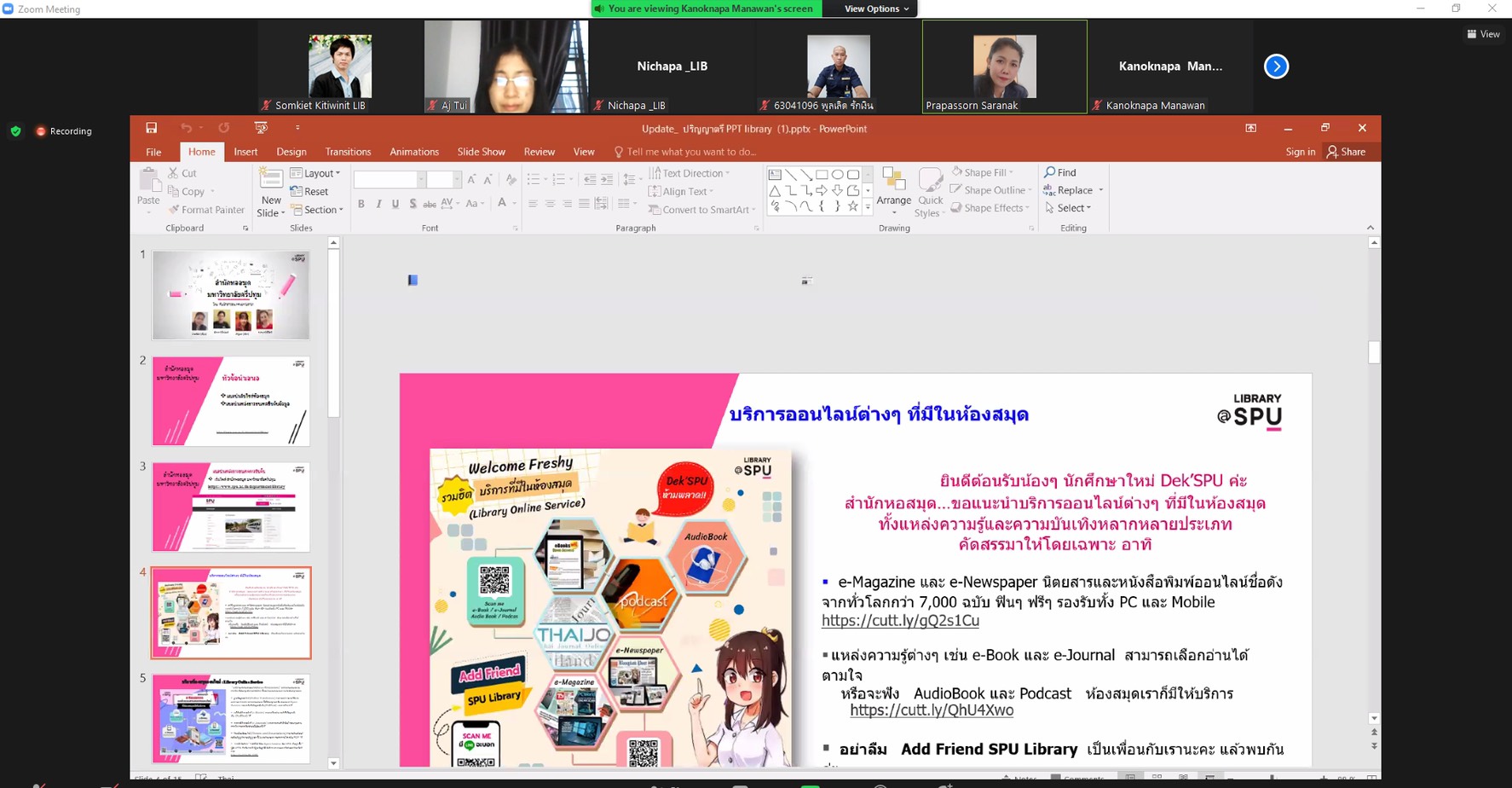The height and width of the screenshot is (788, 1512).
Task: Start slideshow from beginning via quick access icon
Action: tap(261, 128)
